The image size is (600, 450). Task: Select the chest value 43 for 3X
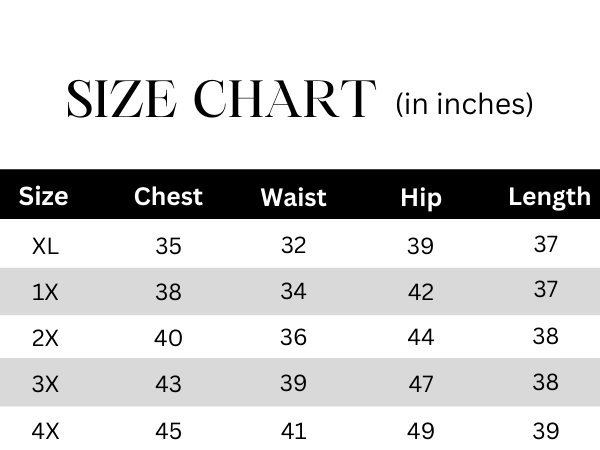coord(168,385)
